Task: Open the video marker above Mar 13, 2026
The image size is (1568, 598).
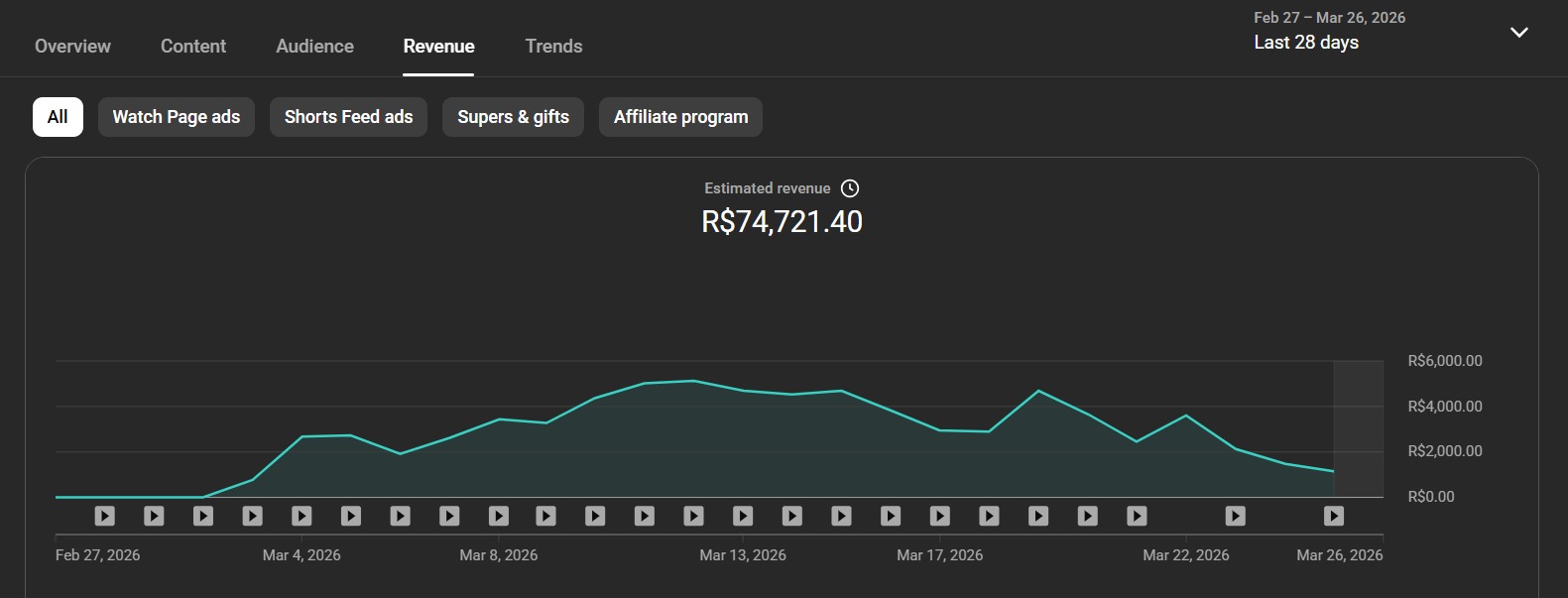Action: (743, 516)
